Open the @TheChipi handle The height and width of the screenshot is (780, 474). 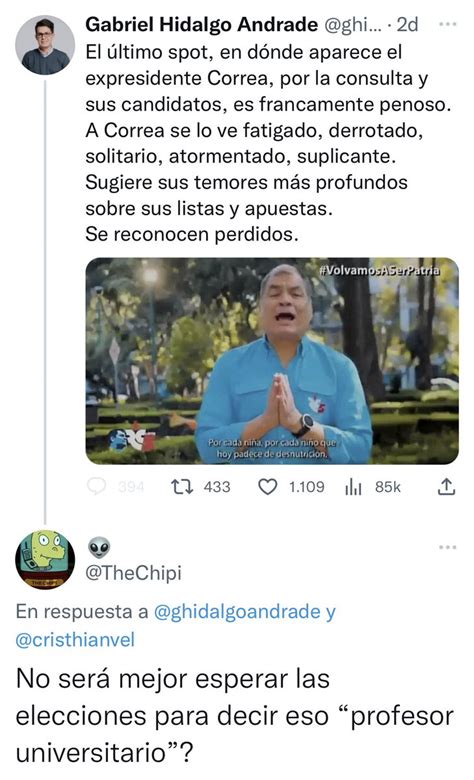(x=133, y=573)
